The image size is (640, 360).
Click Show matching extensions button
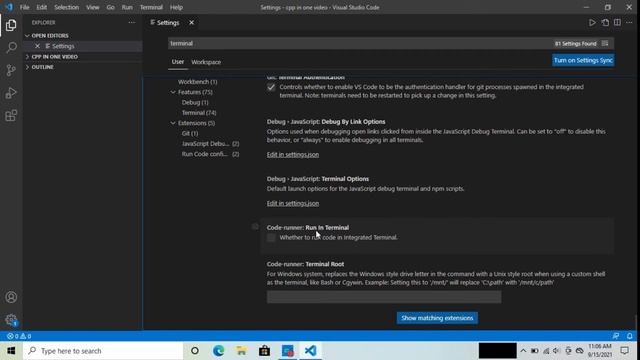click(x=437, y=318)
